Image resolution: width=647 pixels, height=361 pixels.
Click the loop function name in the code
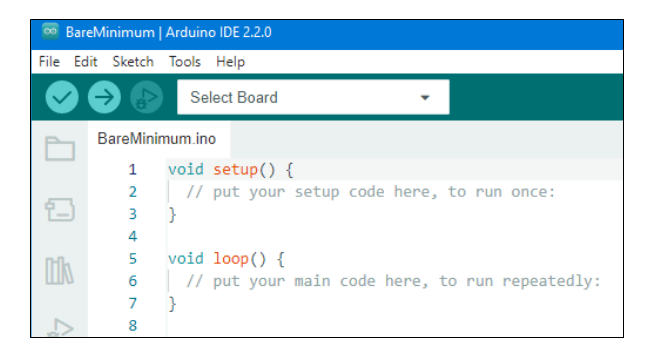(231, 259)
